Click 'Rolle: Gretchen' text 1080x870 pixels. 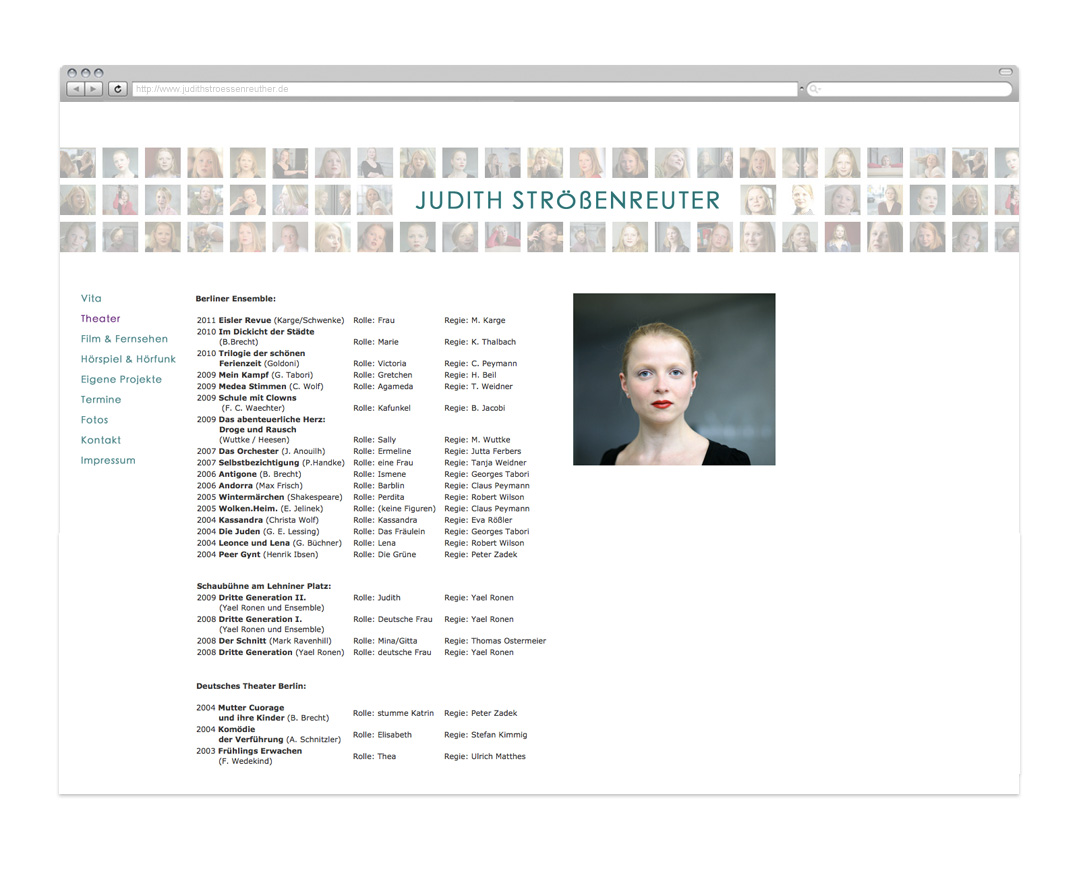tap(382, 375)
